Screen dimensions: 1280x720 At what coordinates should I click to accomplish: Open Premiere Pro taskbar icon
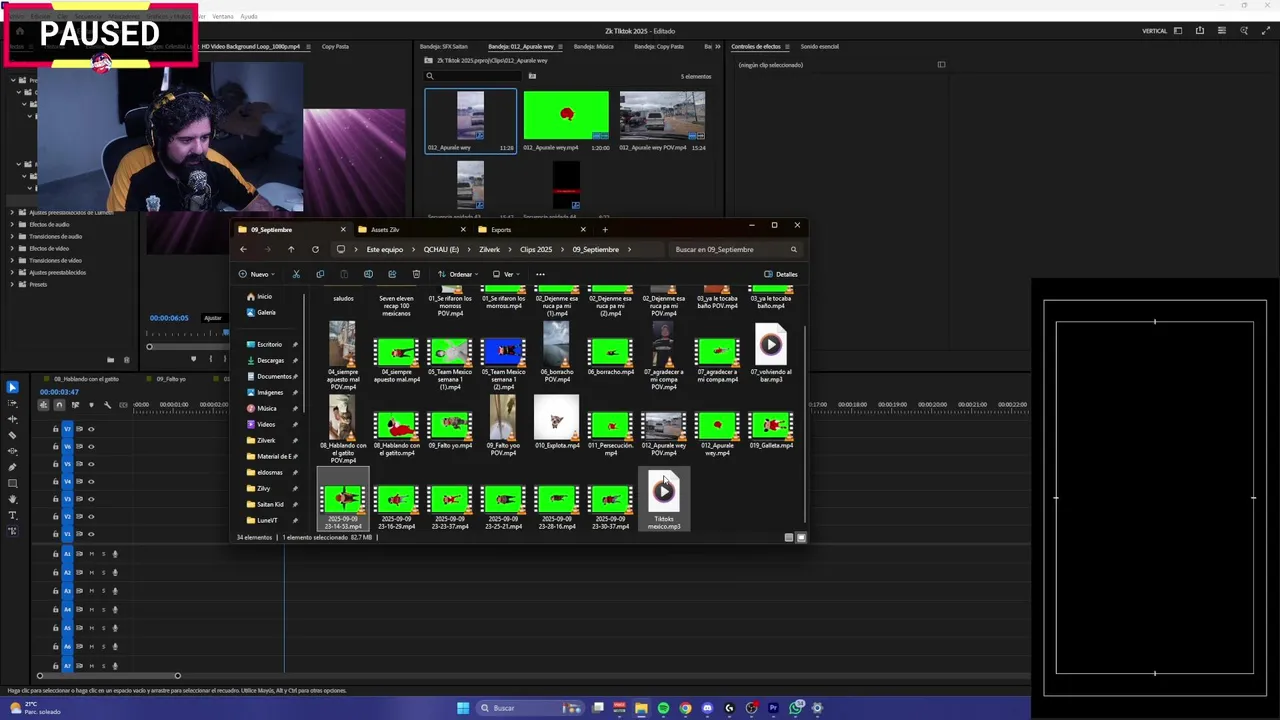pos(773,708)
